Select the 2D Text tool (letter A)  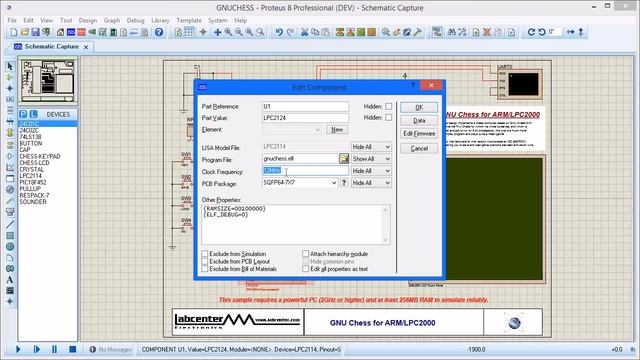point(10,280)
